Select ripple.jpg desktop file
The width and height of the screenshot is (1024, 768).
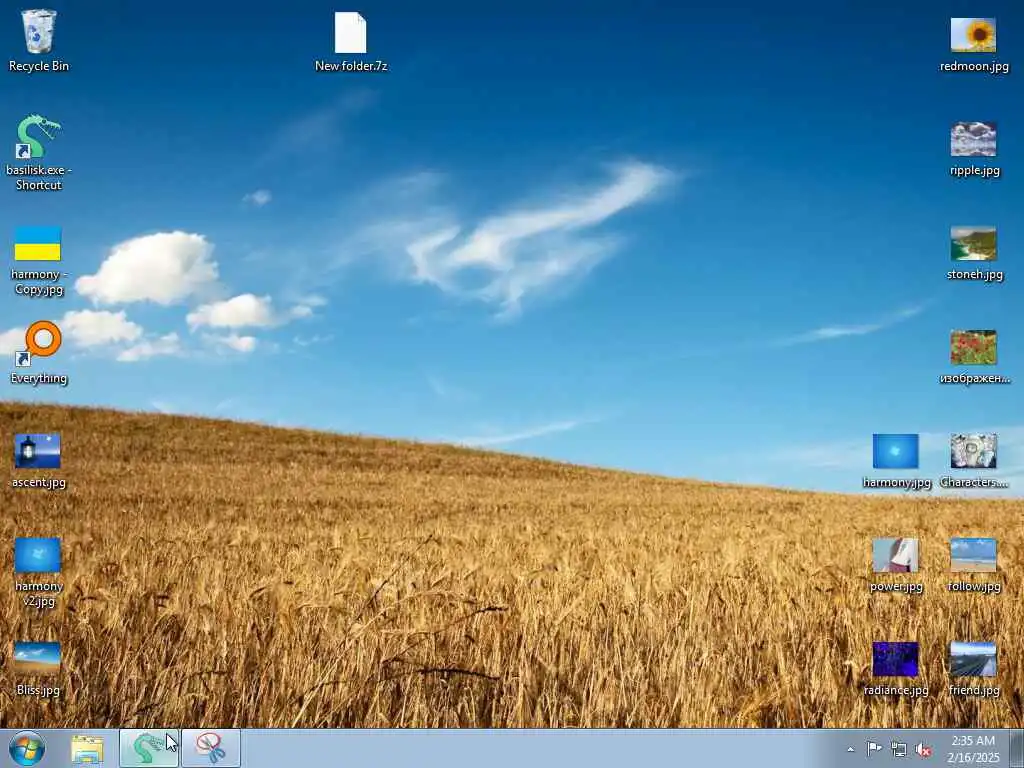click(x=974, y=148)
